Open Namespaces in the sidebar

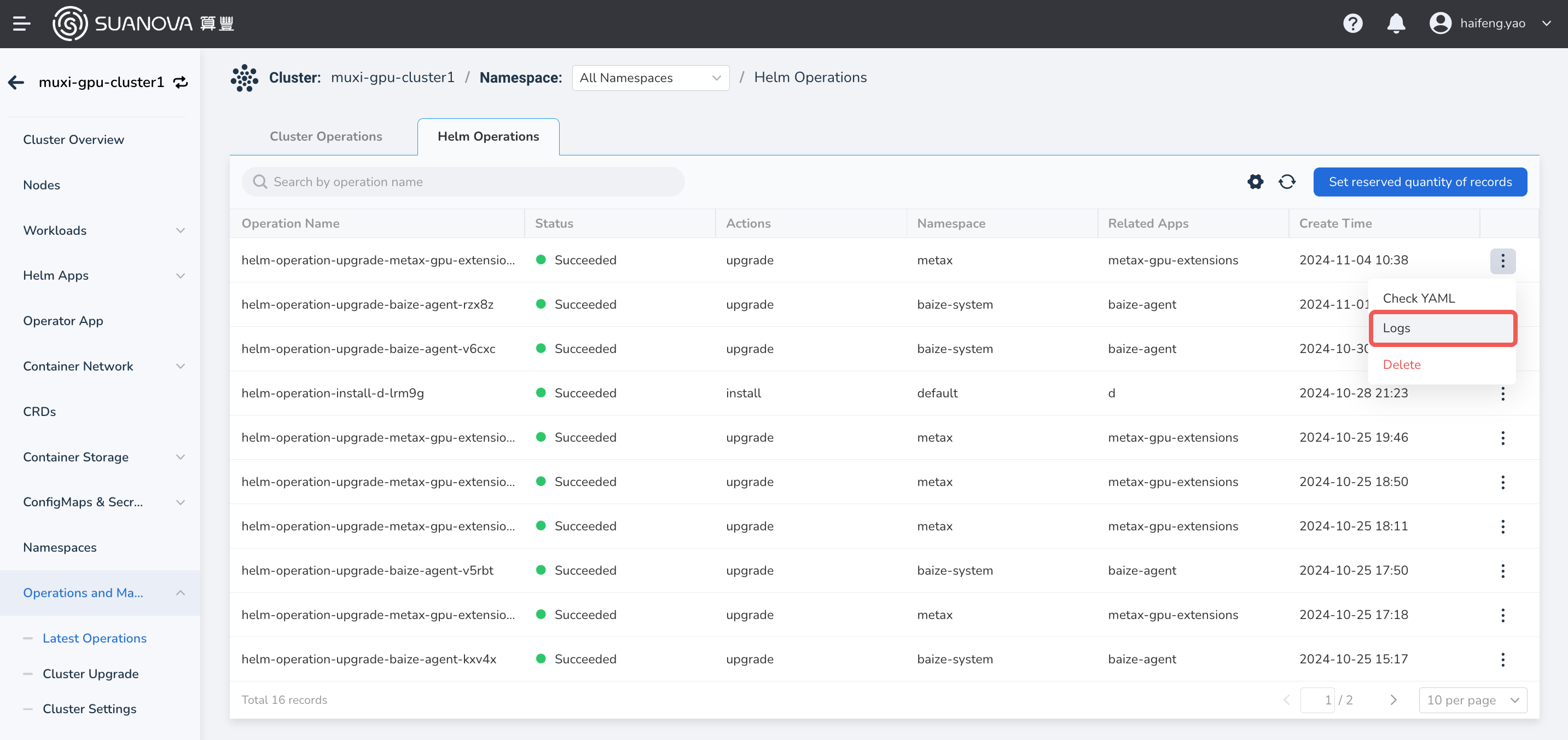click(60, 547)
